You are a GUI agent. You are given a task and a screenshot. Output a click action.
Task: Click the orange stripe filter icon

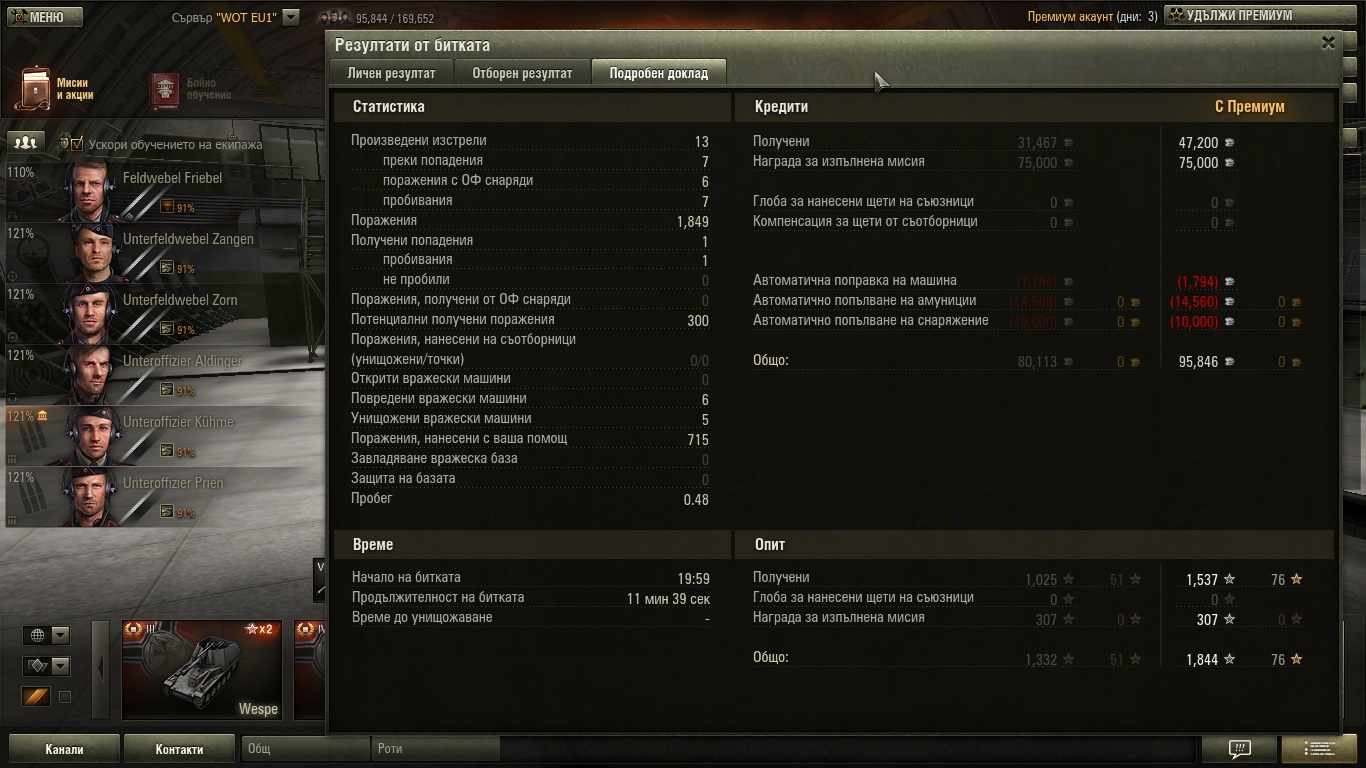(36, 696)
